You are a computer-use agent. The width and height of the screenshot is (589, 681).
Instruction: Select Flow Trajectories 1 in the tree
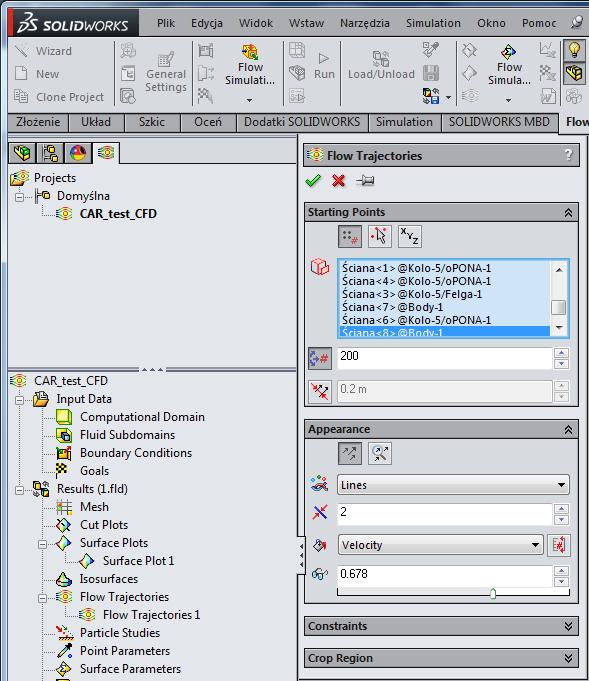point(152,615)
